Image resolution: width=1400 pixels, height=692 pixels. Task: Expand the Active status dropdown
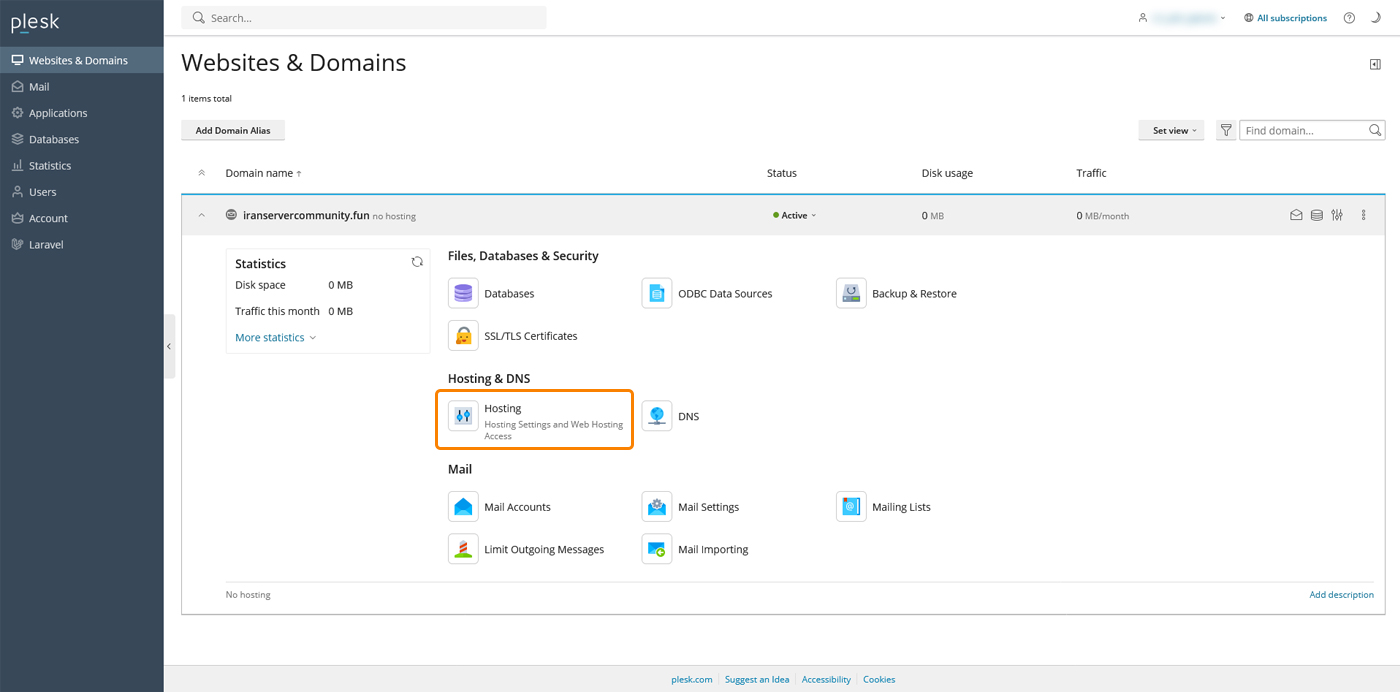794,214
